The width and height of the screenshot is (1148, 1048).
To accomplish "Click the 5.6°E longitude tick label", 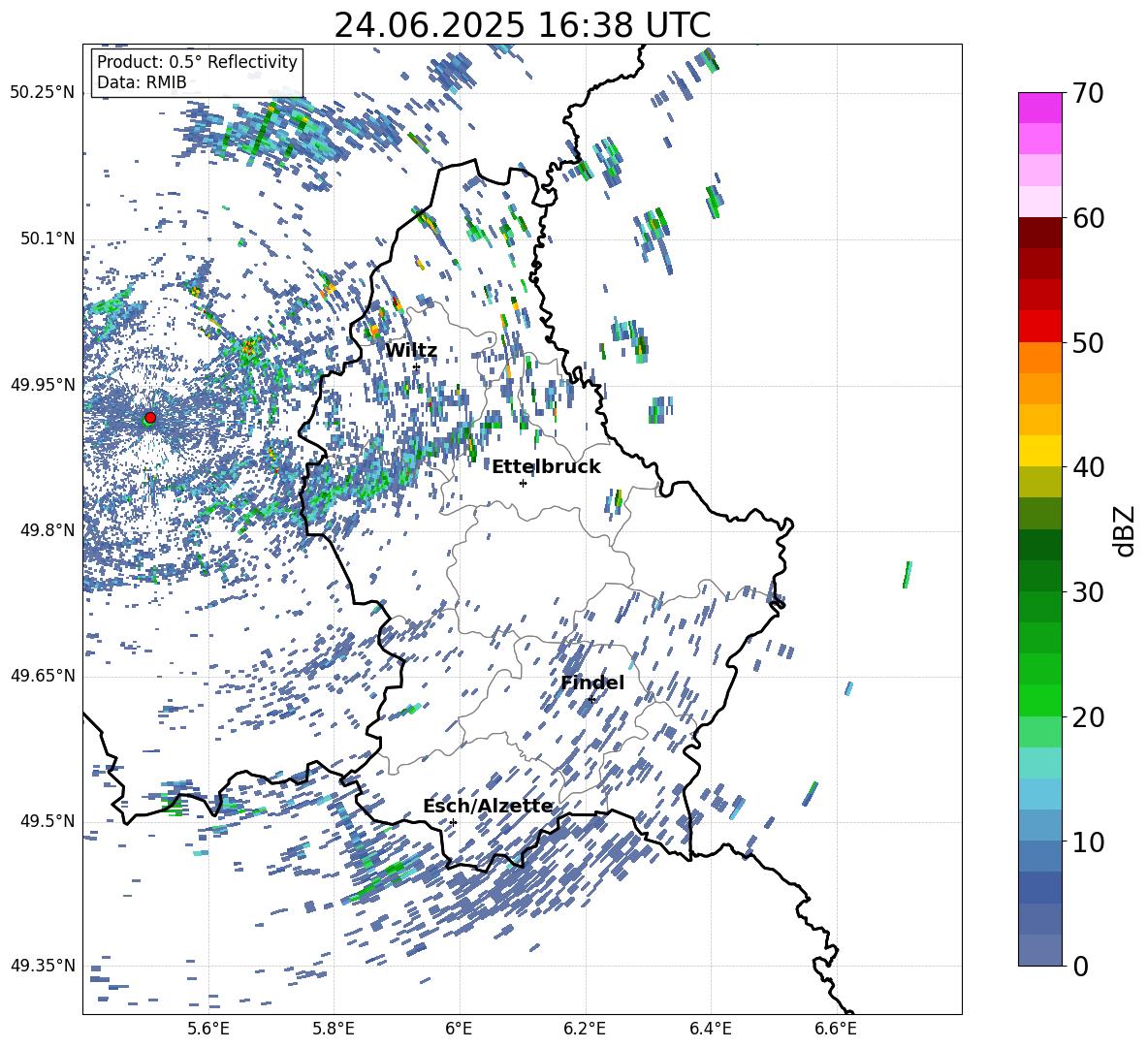I will 208,1029.
